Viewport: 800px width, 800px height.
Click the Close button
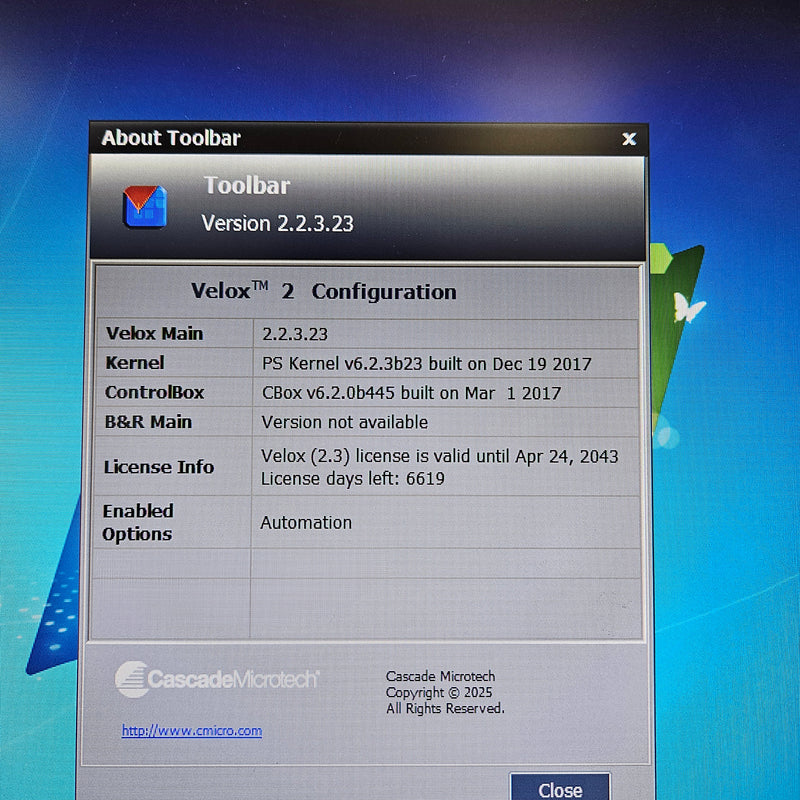click(x=560, y=788)
